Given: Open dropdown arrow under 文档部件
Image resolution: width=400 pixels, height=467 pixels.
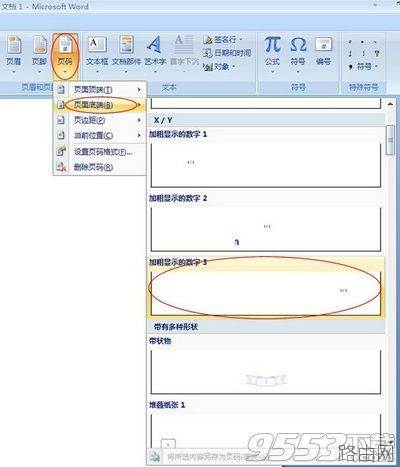Looking at the screenshot, I should pos(126,72).
